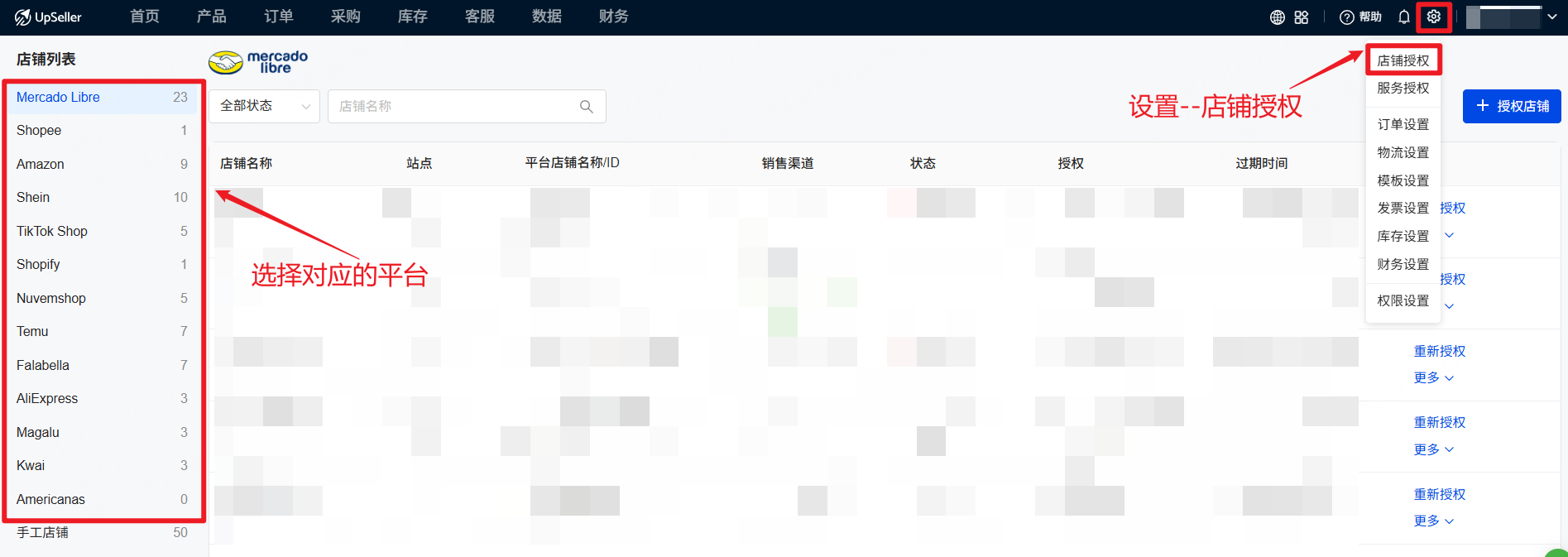Click the UpSeller logo
The width and height of the screenshot is (1568, 557).
(48, 17)
